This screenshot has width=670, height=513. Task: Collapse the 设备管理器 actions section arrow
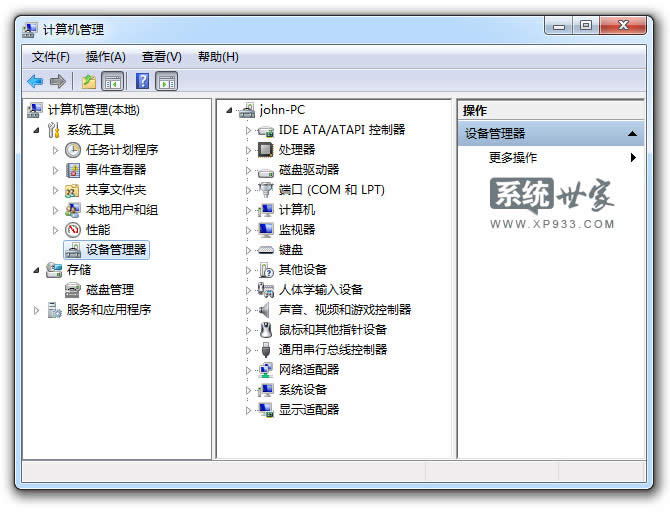coord(632,133)
